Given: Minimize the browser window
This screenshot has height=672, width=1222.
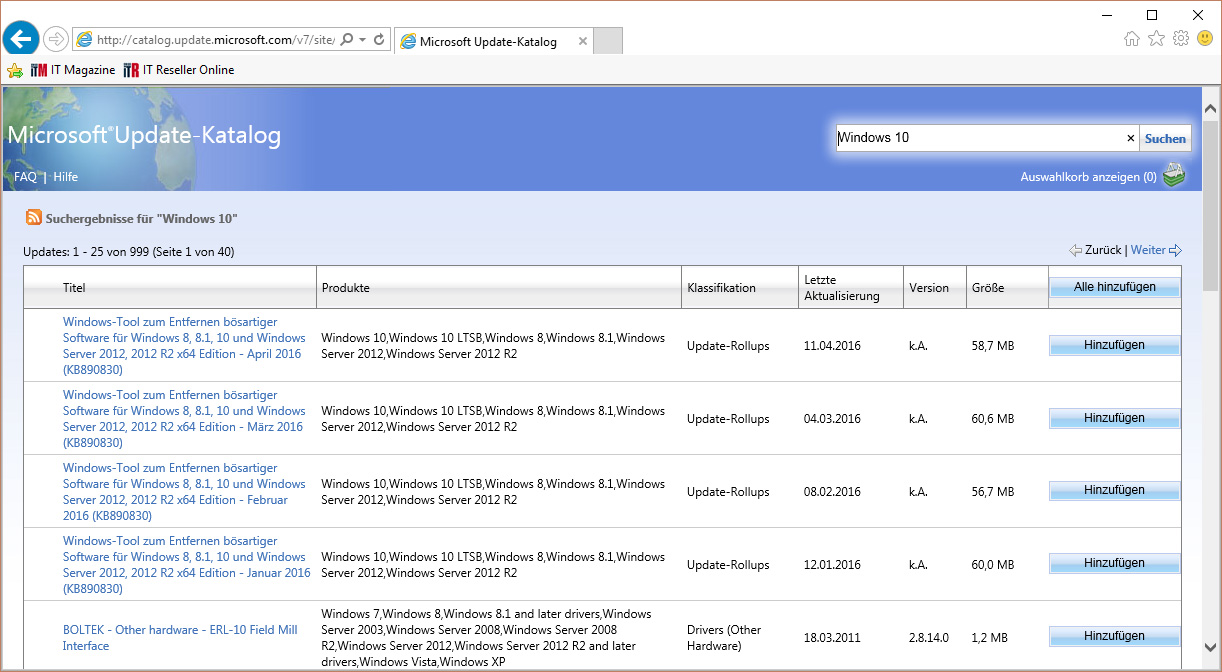Looking at the screenshot, I should click(x=1106, y=14).
